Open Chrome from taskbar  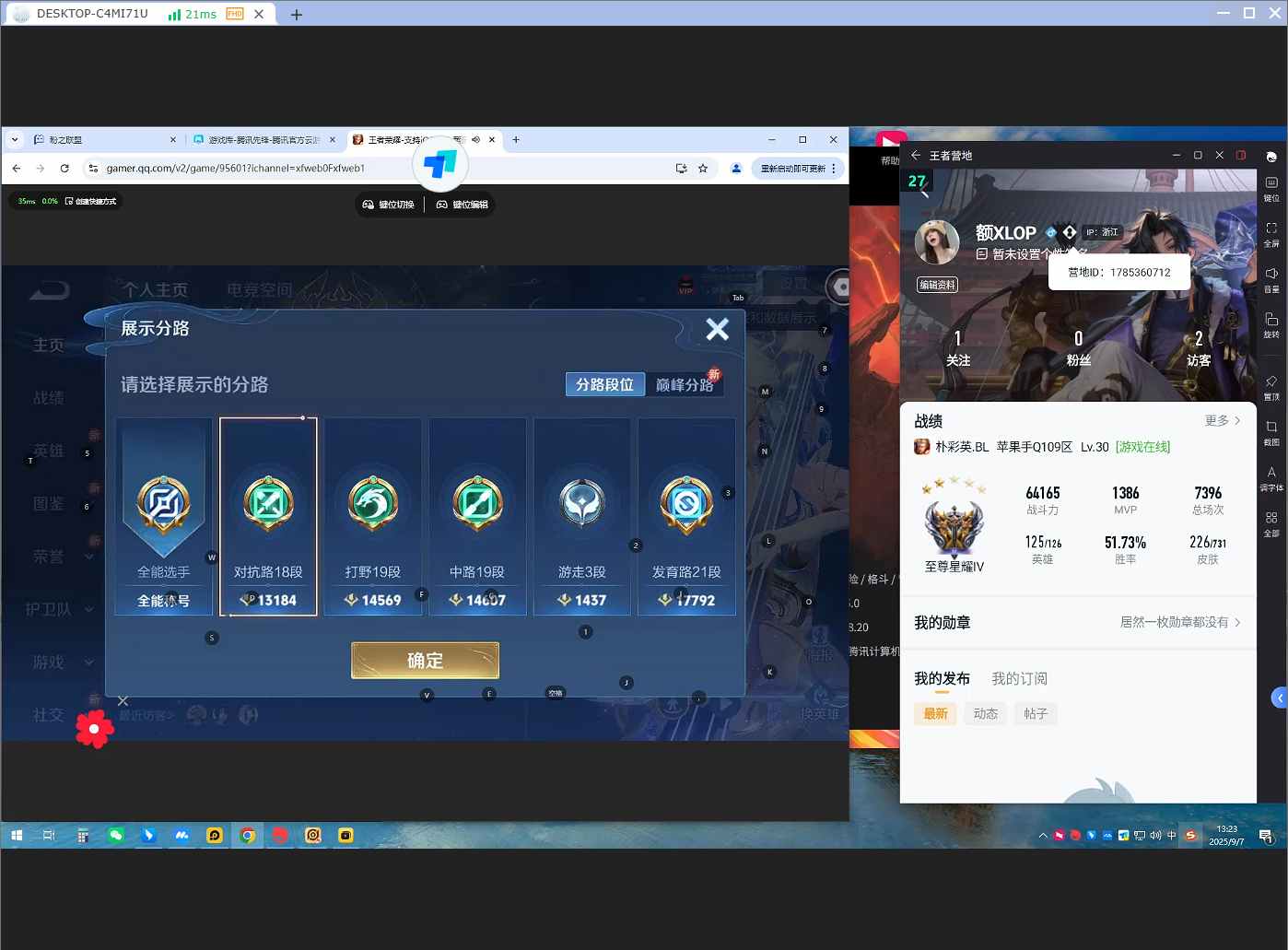(x=247, y=836)
